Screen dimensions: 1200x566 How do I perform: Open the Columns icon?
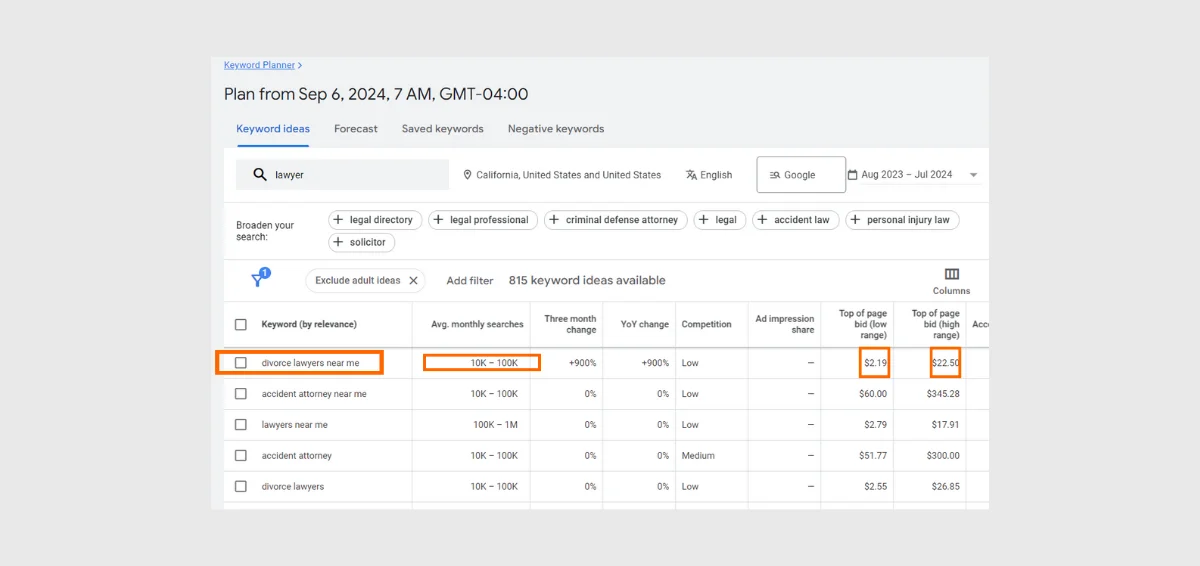pyautogui.click(x=951, y=274)
